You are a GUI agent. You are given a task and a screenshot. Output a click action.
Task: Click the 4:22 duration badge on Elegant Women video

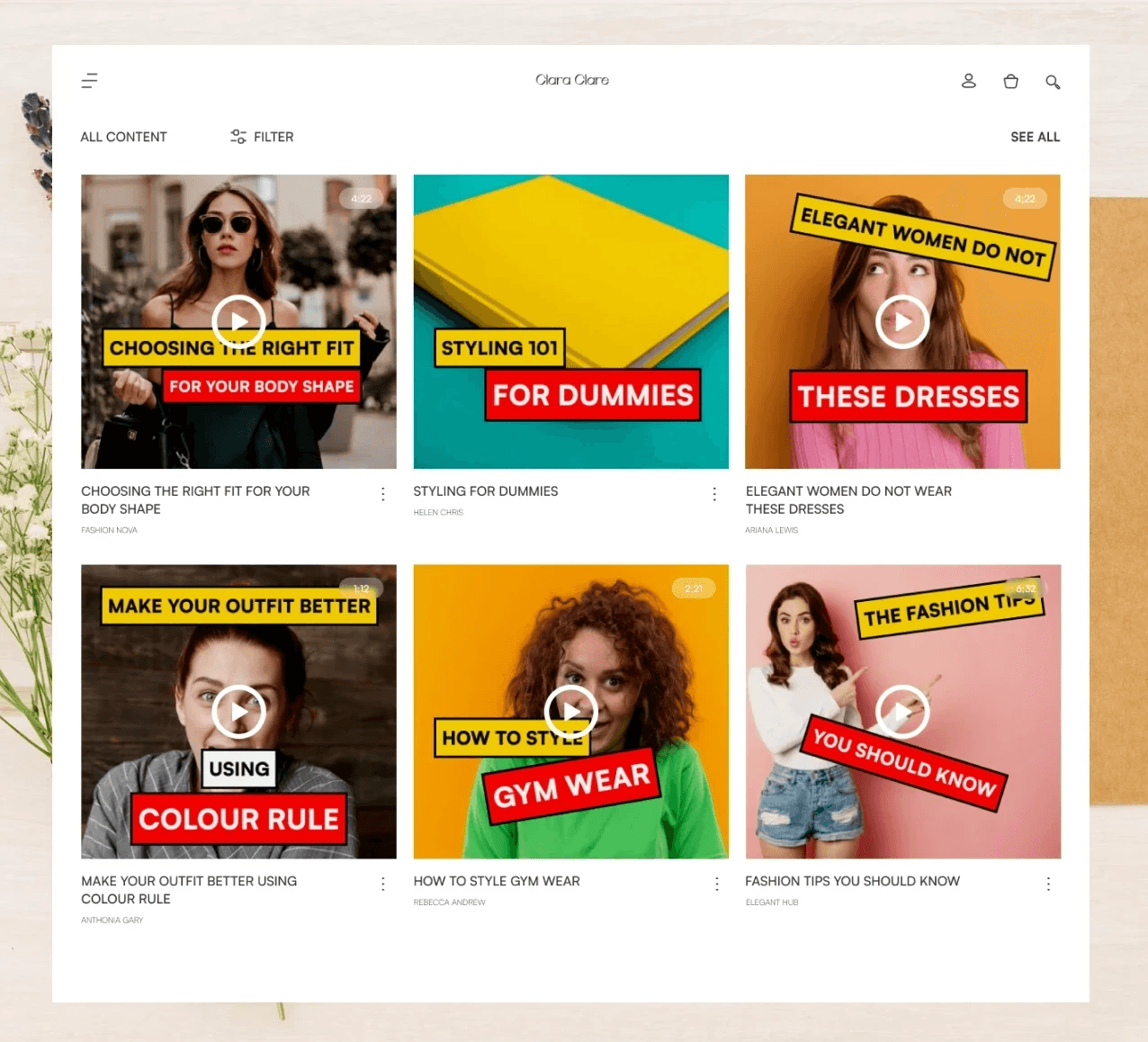click(1025, 199)
